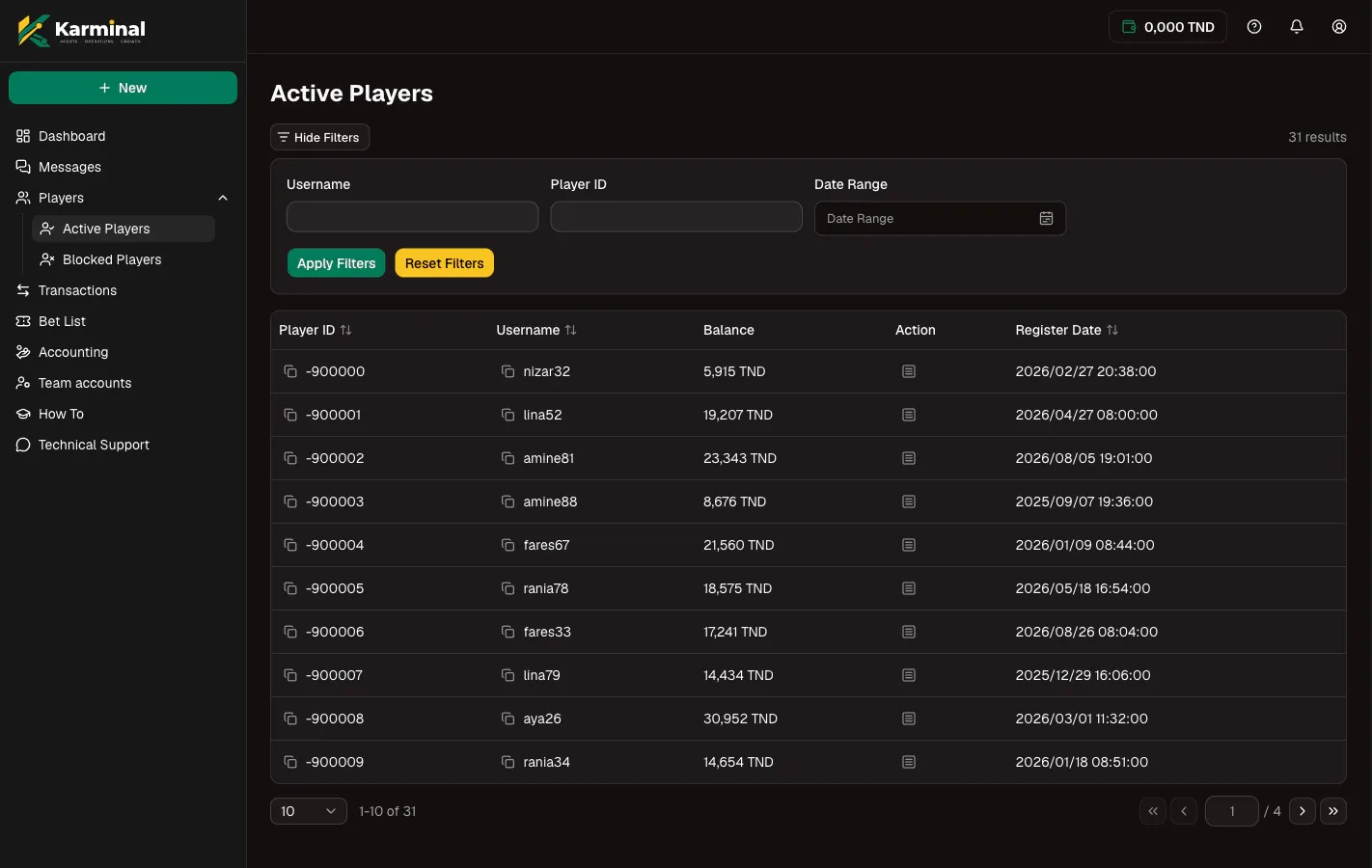Copy username lina52
The height and width of the screenshot is (868, 1372).
tap(508, 415)
